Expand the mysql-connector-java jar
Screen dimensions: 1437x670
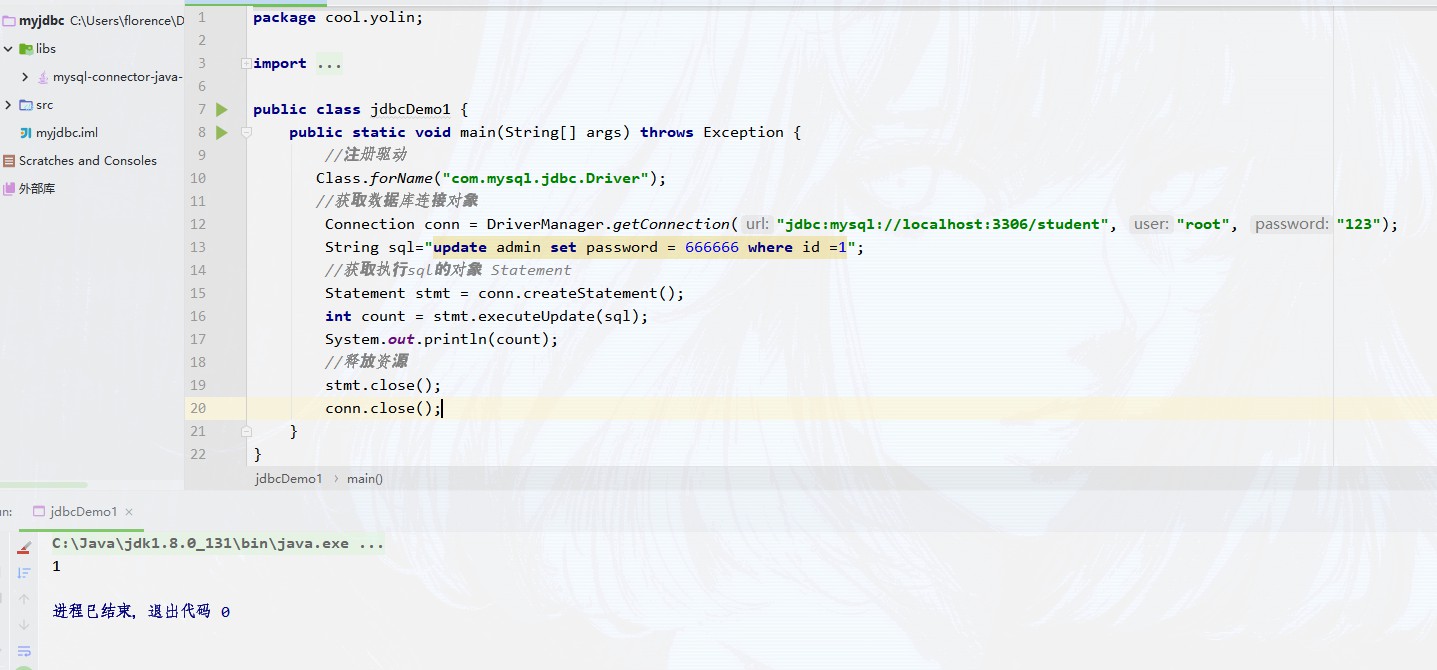25,76
